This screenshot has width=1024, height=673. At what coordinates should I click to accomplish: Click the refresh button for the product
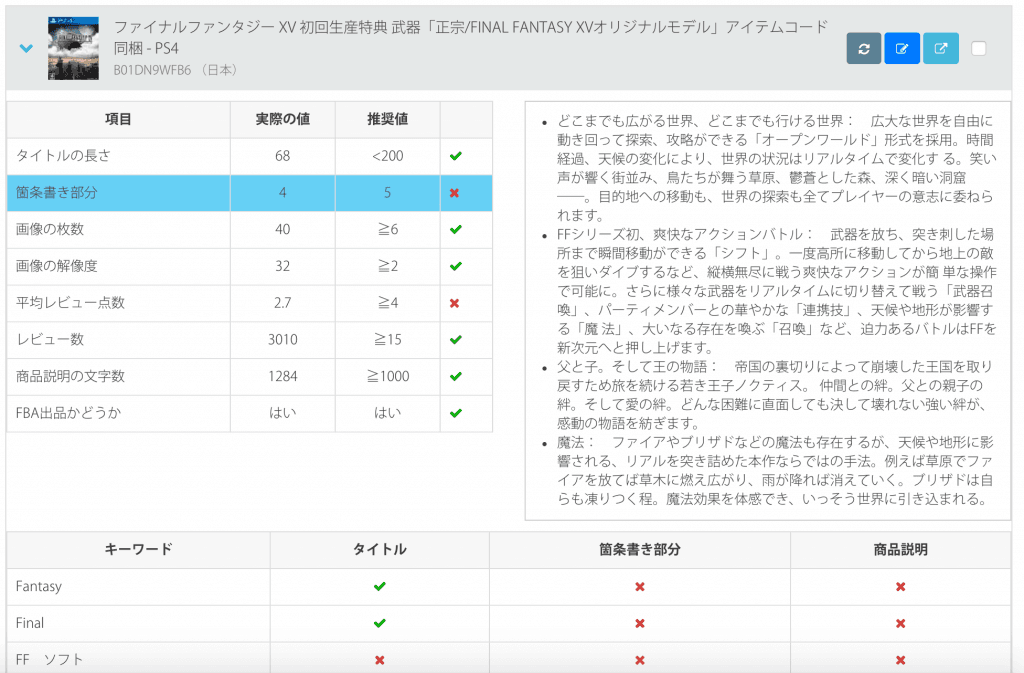864,48
